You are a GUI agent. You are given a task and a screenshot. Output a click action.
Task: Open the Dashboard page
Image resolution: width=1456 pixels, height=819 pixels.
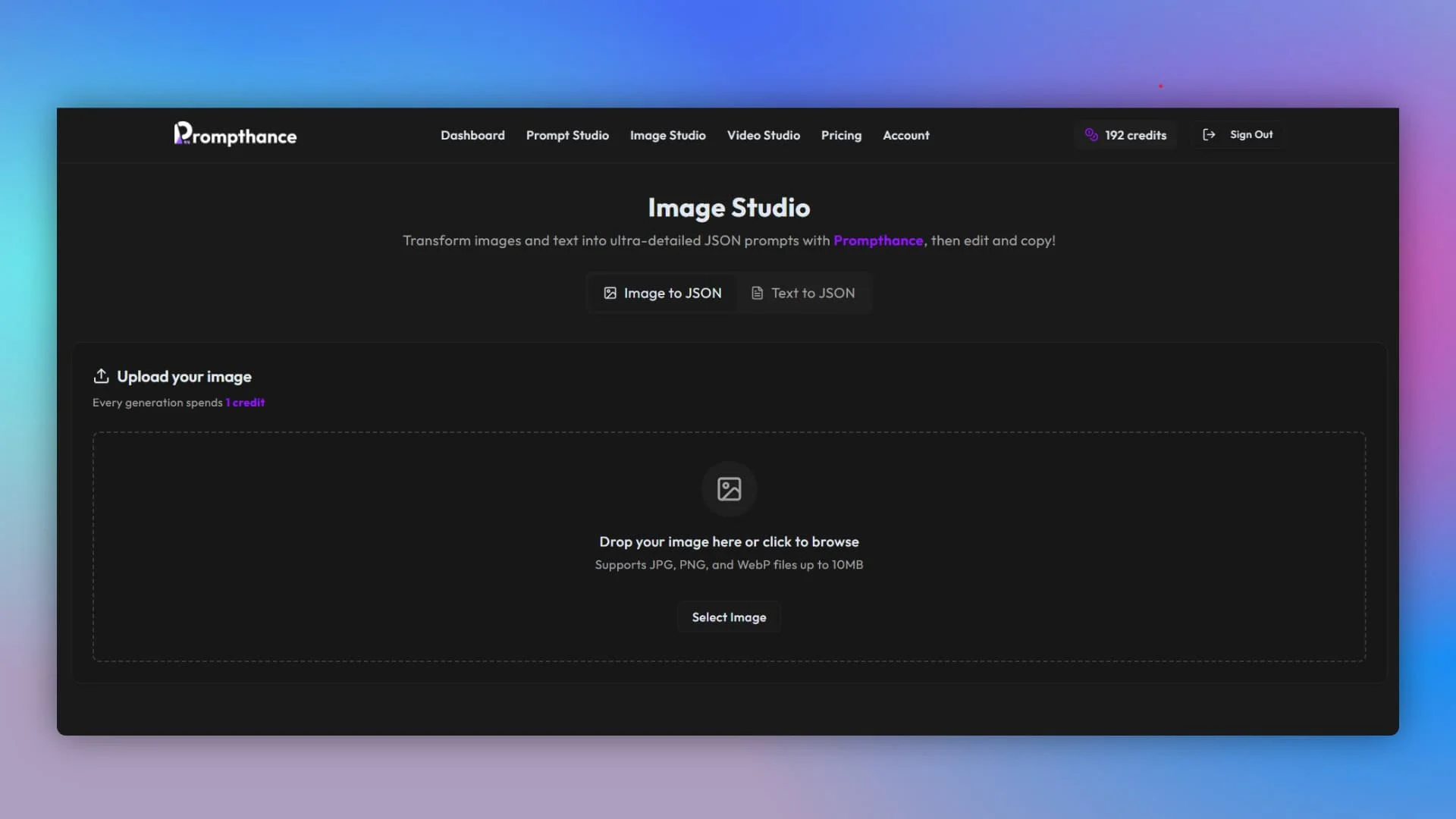tap(472, 135)
